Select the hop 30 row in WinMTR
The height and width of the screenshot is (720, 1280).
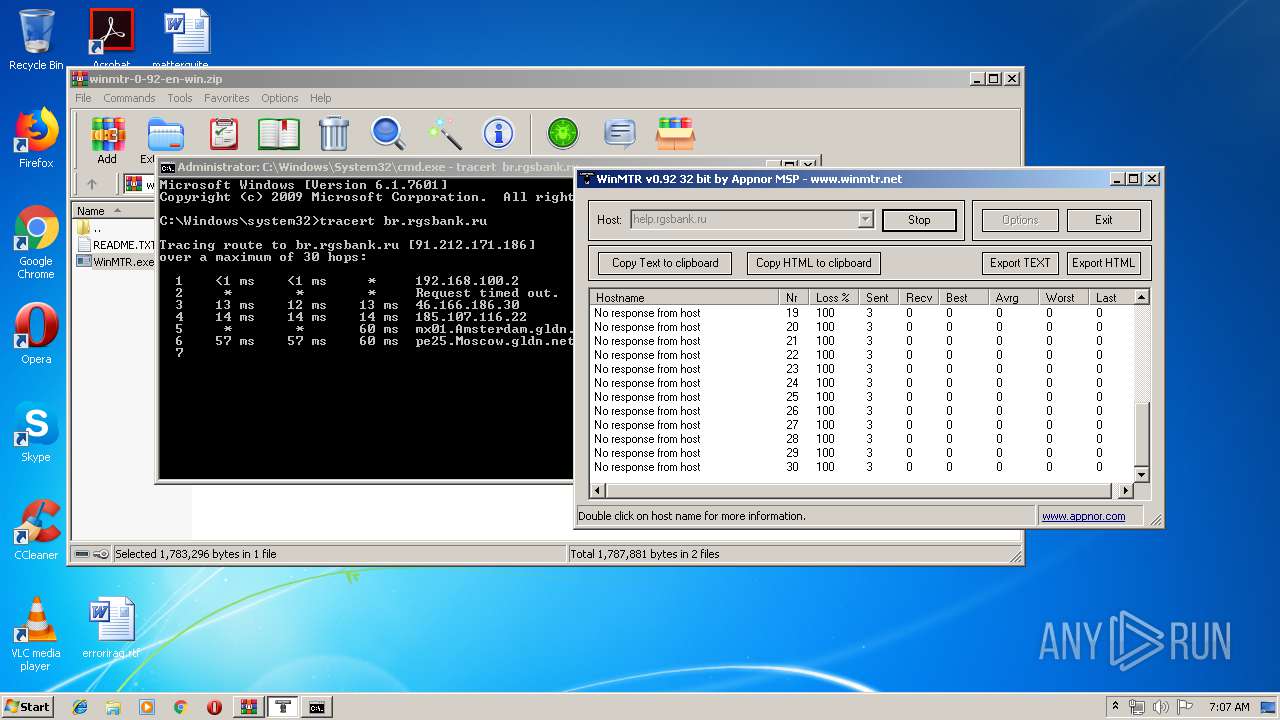pyautogui.click(x=862, y=467)
